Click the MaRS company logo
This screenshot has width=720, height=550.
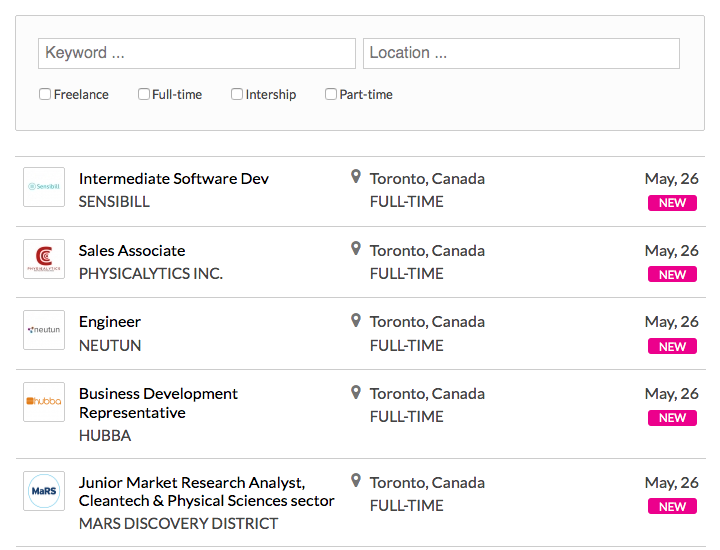(44, 491)
